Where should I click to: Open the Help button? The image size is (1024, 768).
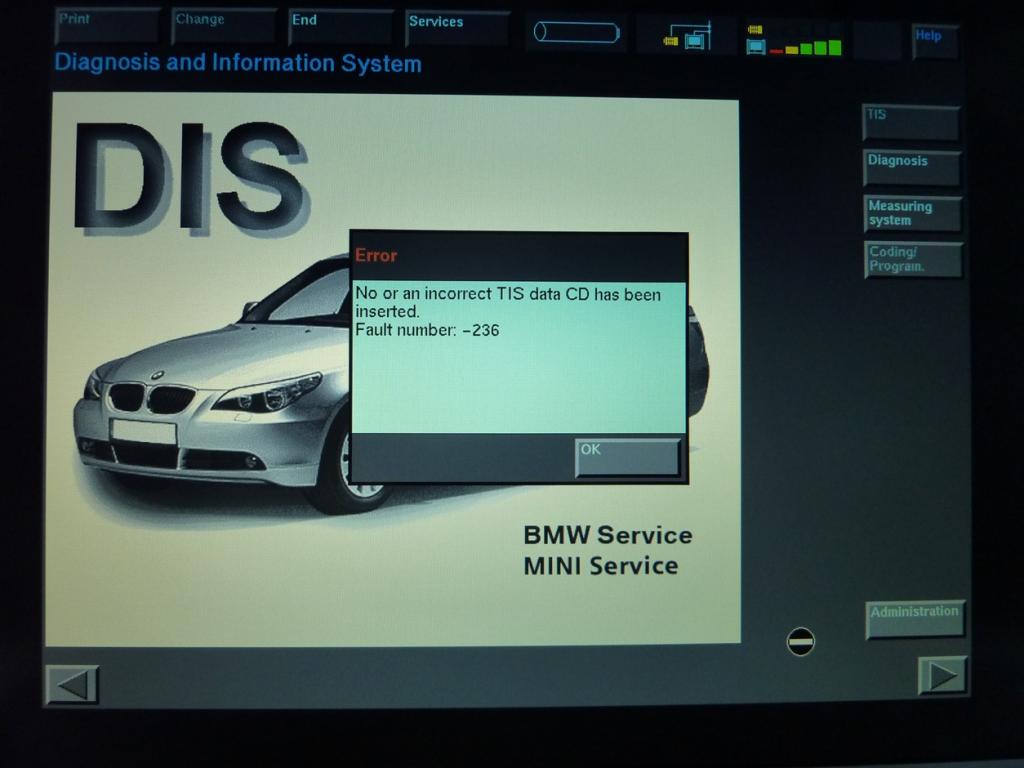pyautogui.click(x=935, y=42)
